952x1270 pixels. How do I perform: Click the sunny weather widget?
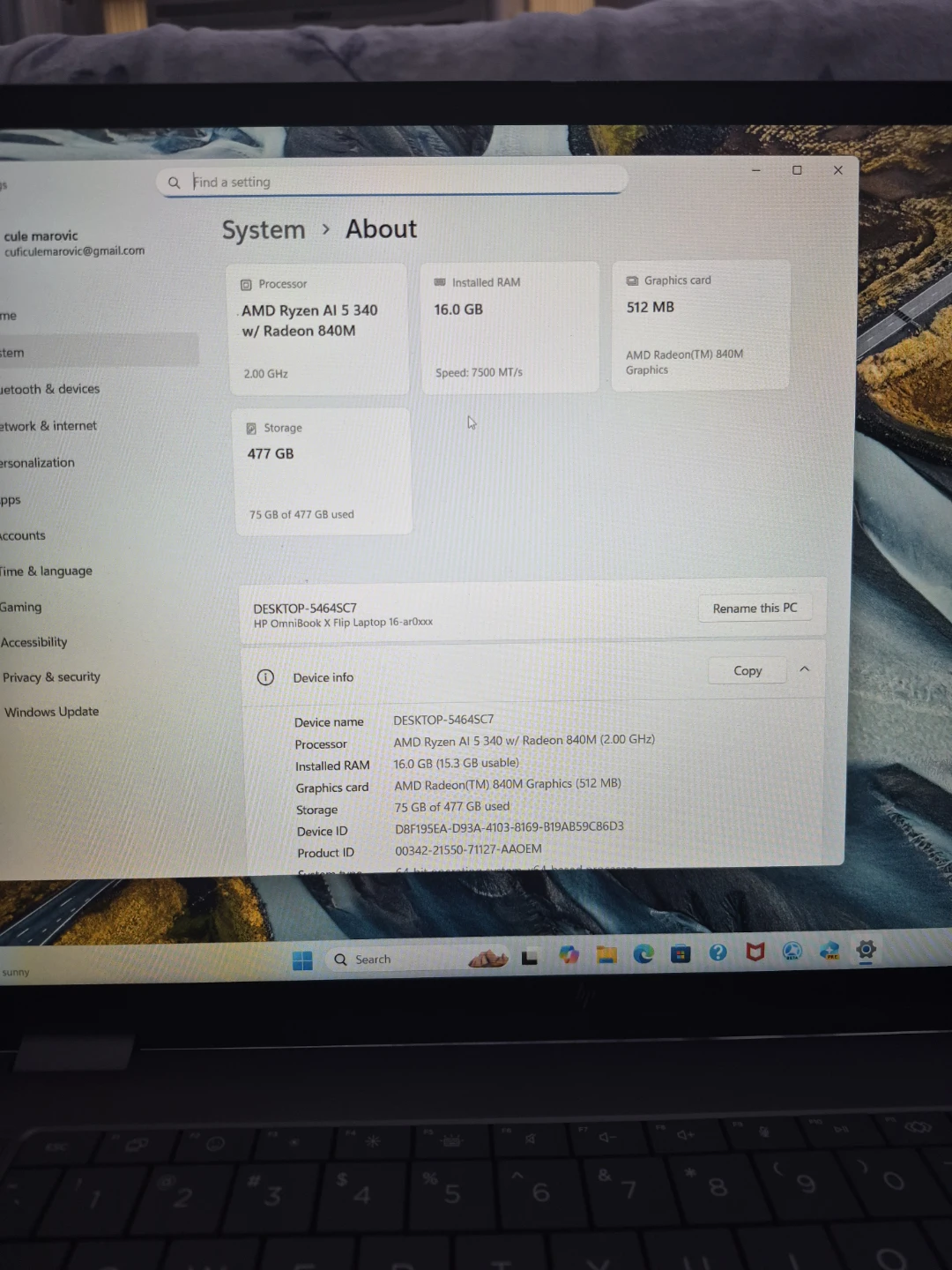coord(16,973)
